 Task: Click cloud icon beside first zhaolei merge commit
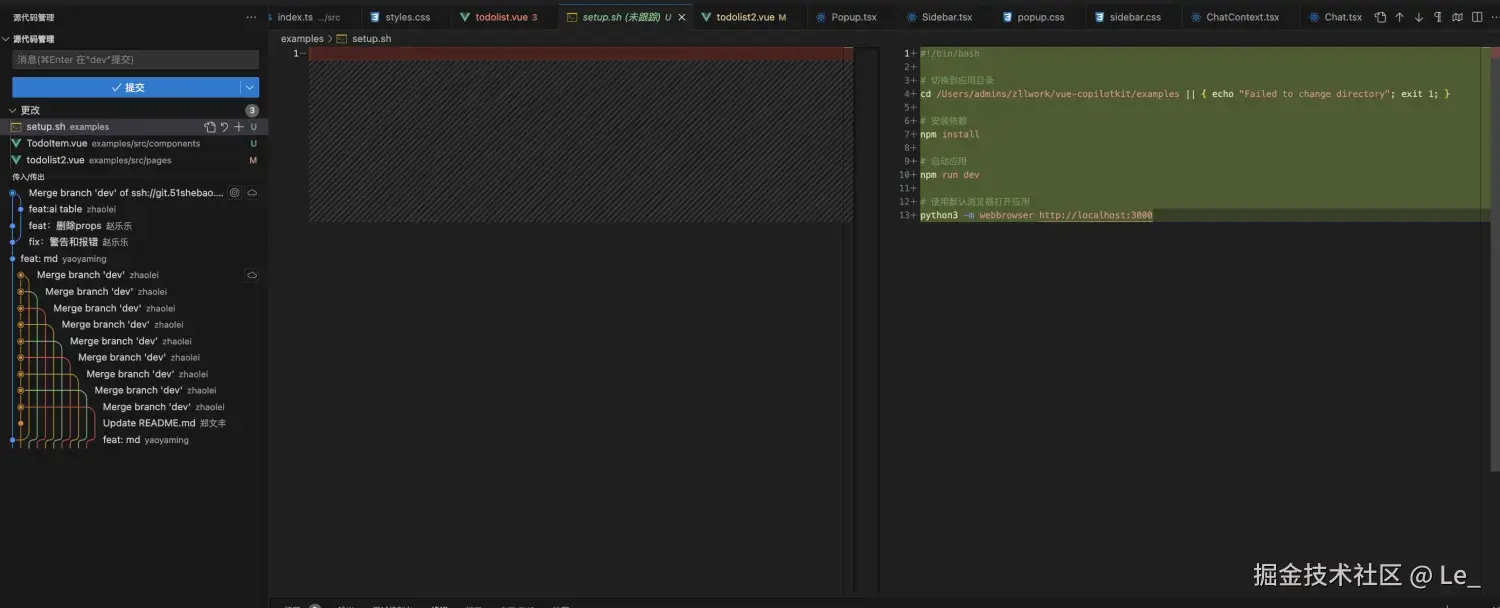click(252, 275)
